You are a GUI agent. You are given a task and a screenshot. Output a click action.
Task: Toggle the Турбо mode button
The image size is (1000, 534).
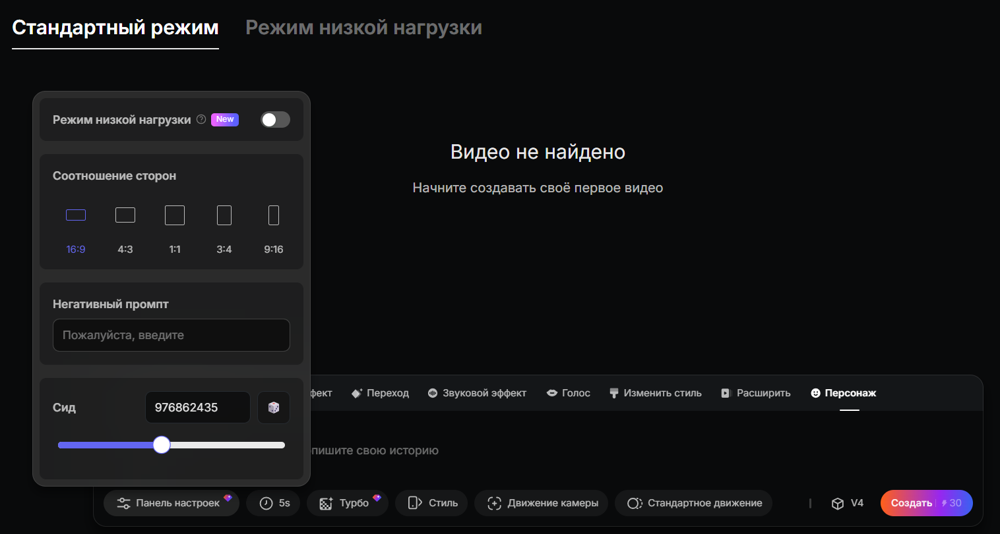348,503
